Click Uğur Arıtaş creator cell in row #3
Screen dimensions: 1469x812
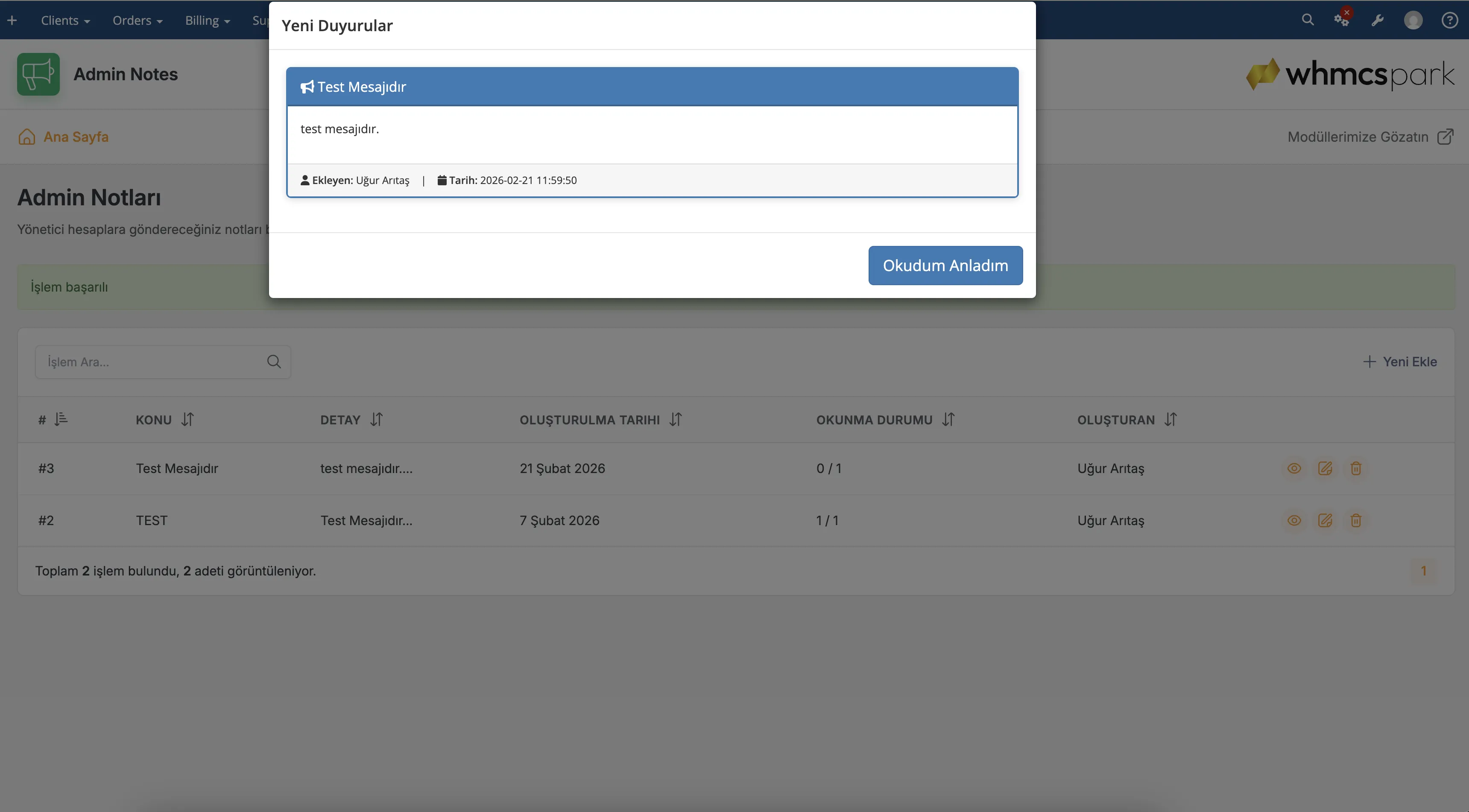pyautogui.click(x=1110, y=468)
